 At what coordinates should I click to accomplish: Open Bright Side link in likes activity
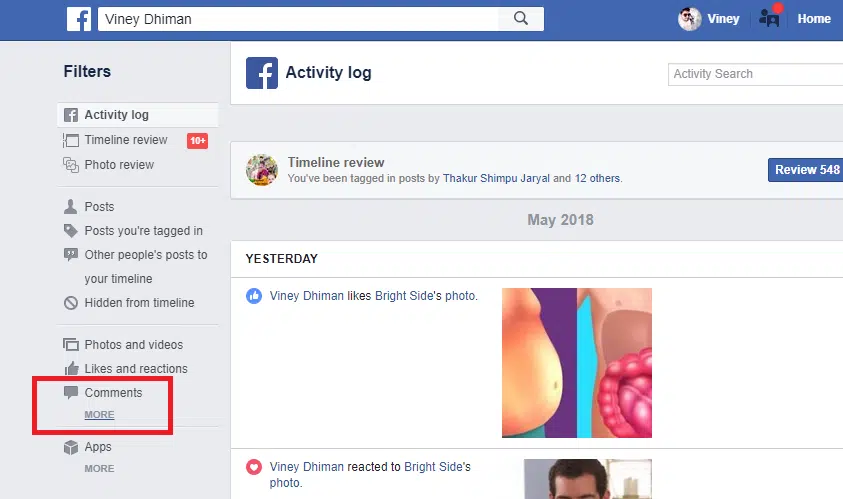[x=404, y=296]
